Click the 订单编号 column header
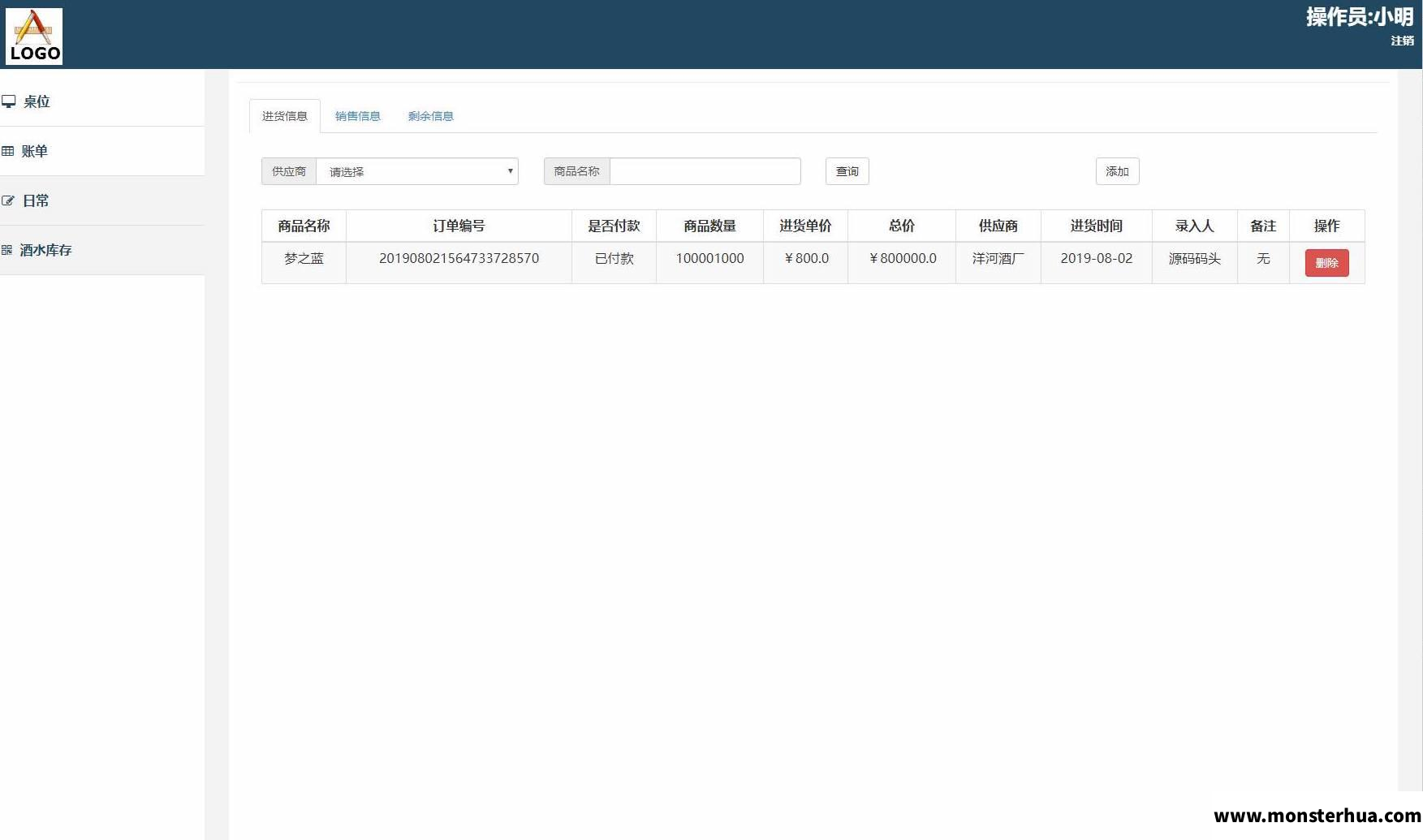1423x840 pixels. pos(459,226)
